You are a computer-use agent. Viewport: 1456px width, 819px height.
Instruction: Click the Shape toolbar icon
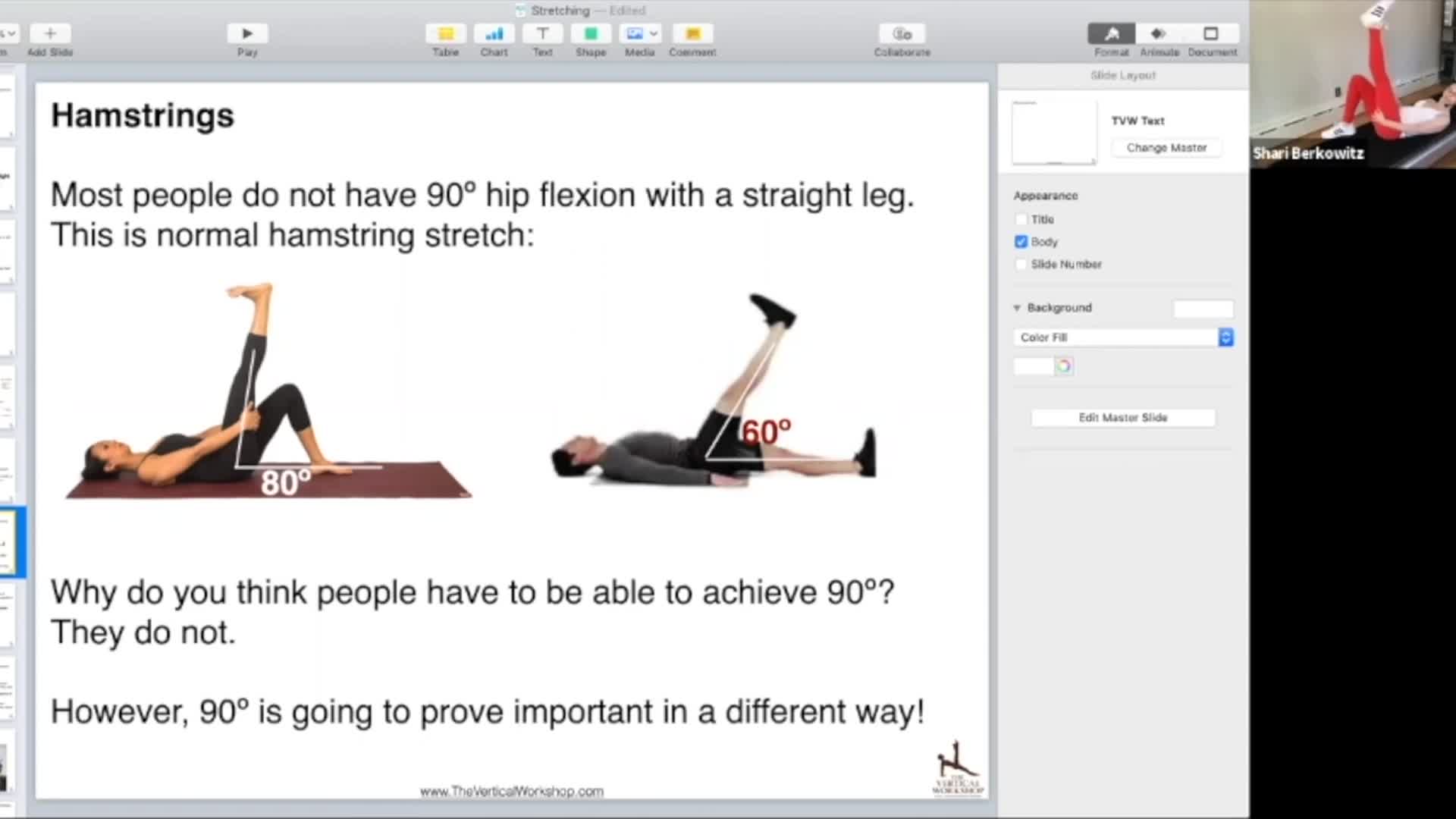tap(591, 33)
